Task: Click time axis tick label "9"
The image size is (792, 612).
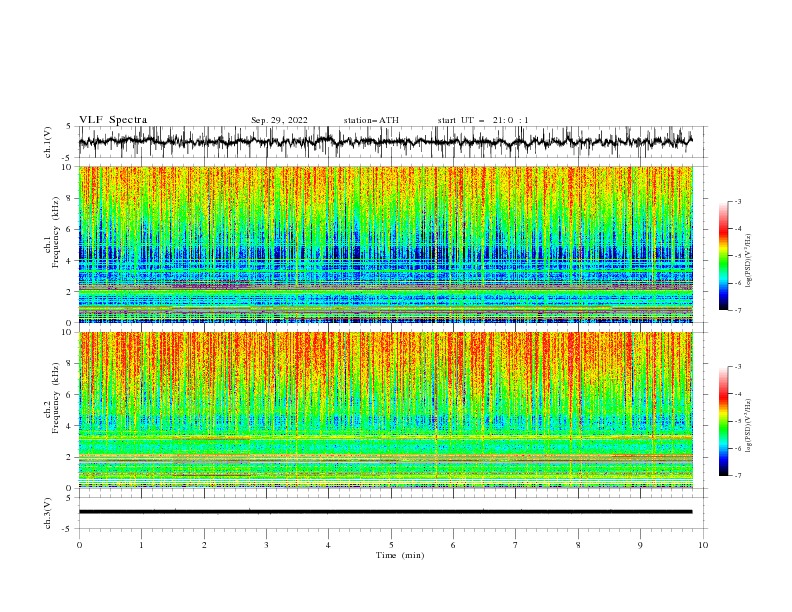Action: [x=640, y=545]
